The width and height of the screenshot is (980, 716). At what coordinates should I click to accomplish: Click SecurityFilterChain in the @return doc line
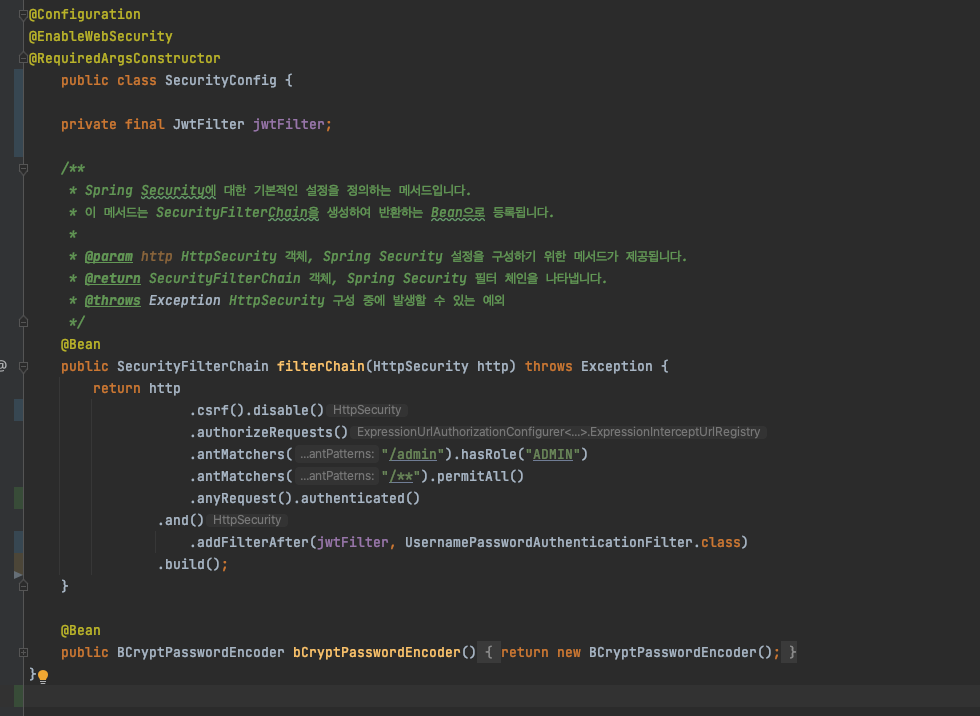point(224,279)
